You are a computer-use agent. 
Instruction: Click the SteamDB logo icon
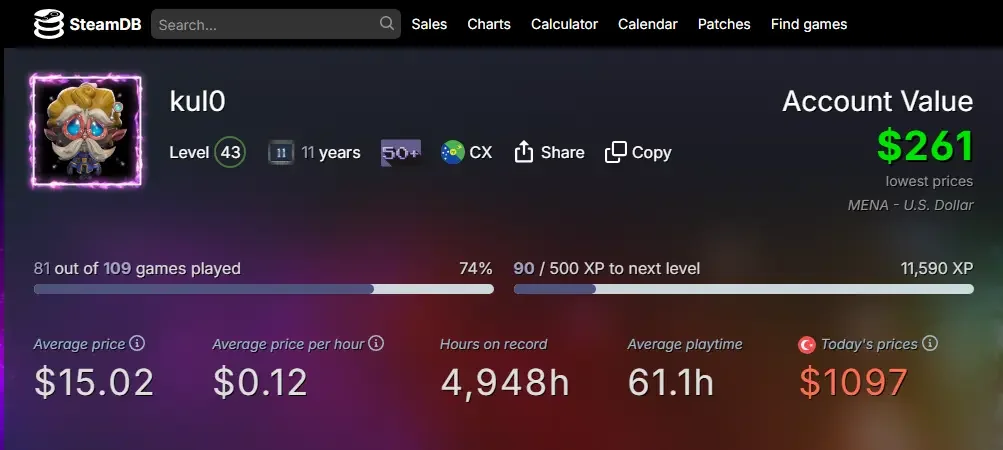tap(49, 24)
